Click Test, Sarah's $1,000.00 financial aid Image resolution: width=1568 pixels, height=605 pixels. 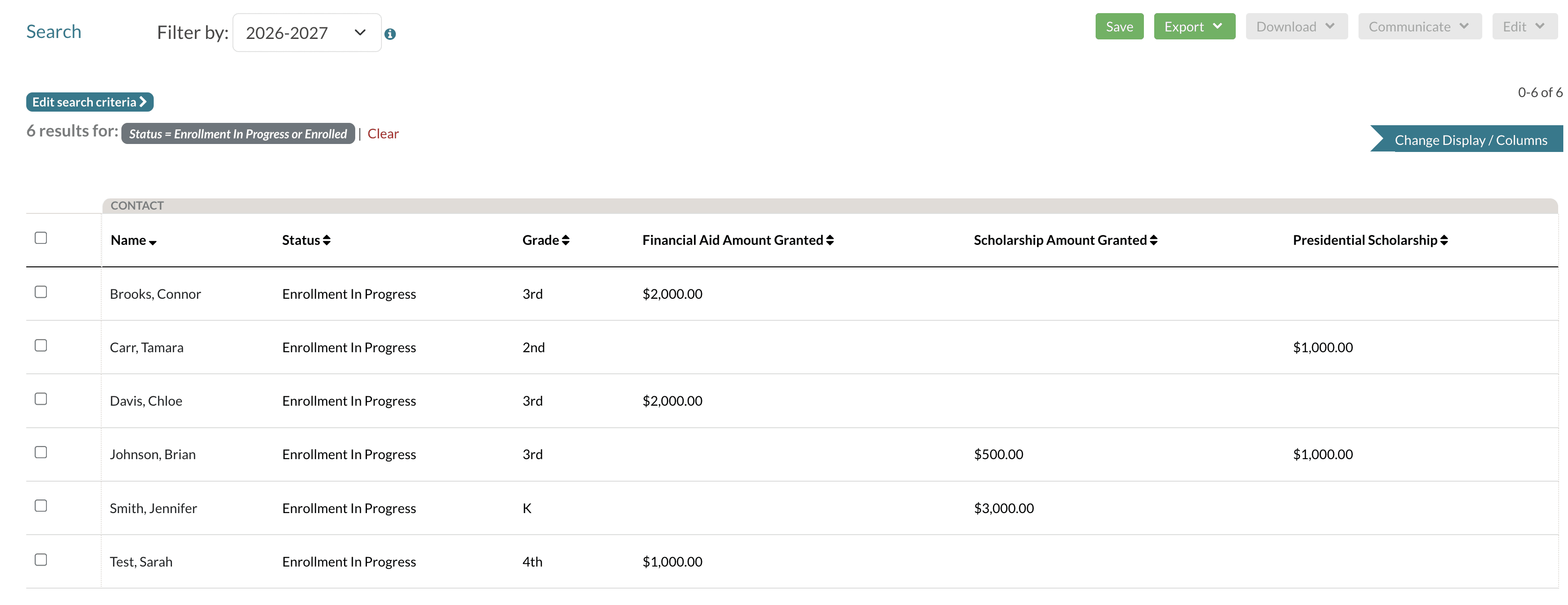[672, 562]
